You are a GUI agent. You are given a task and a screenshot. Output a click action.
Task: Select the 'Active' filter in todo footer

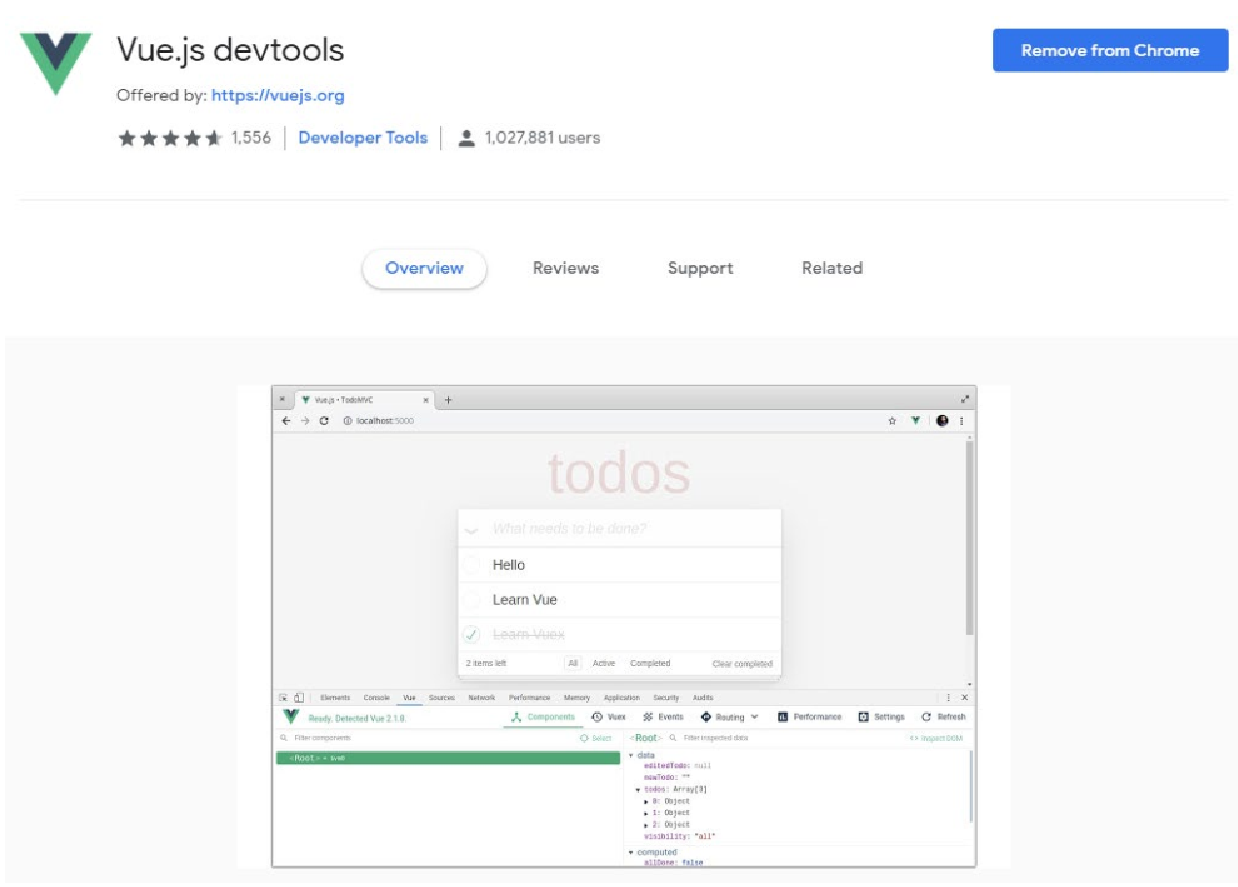(x=604, y=663)
